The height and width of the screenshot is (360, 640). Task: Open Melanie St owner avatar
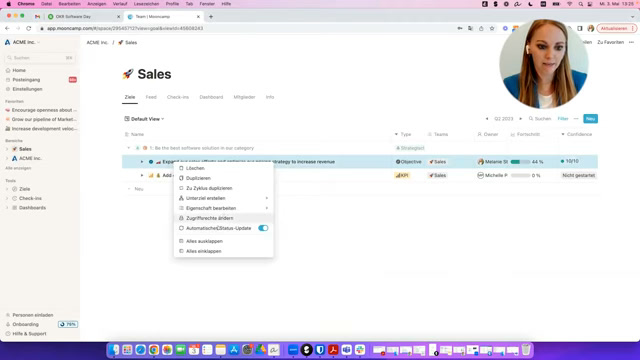(x=480, y=162)
